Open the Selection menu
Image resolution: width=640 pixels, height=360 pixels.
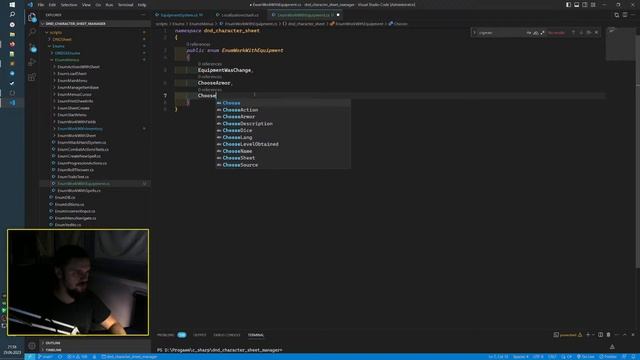coord(69,4)
